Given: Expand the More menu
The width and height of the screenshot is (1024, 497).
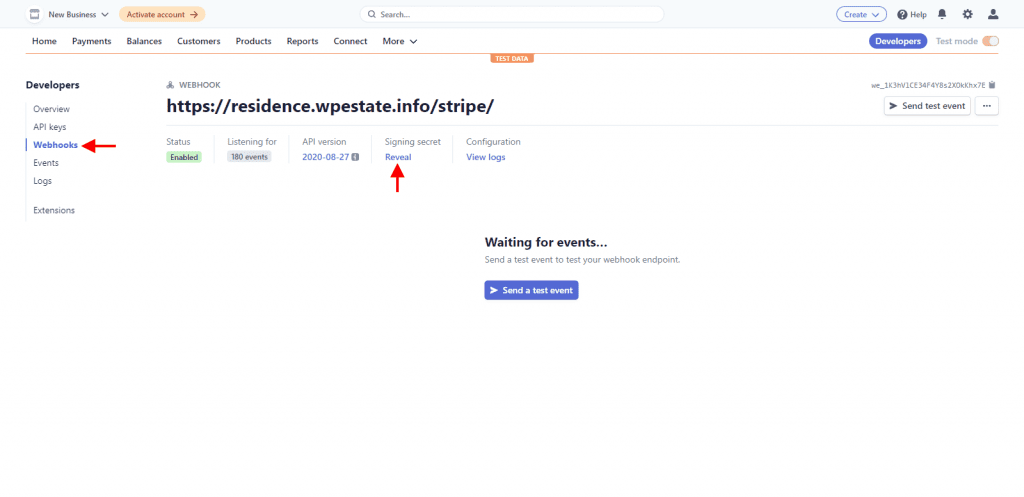Looking at the screenshot, I should [400, 41].
